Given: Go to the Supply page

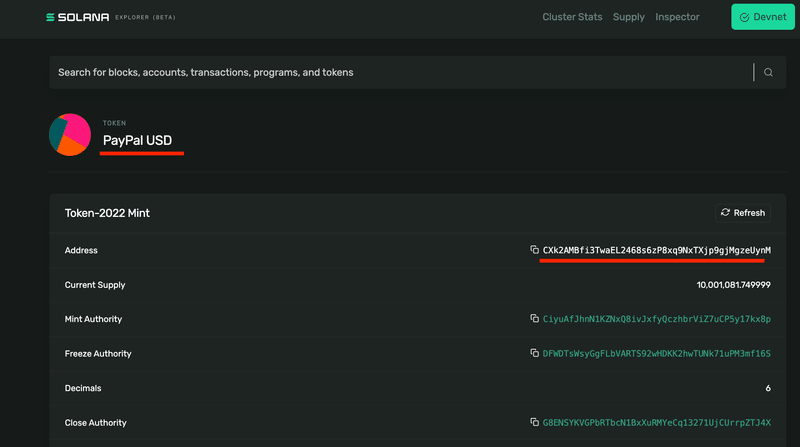Looking at the screenshot, I should (x=629, y=17).
